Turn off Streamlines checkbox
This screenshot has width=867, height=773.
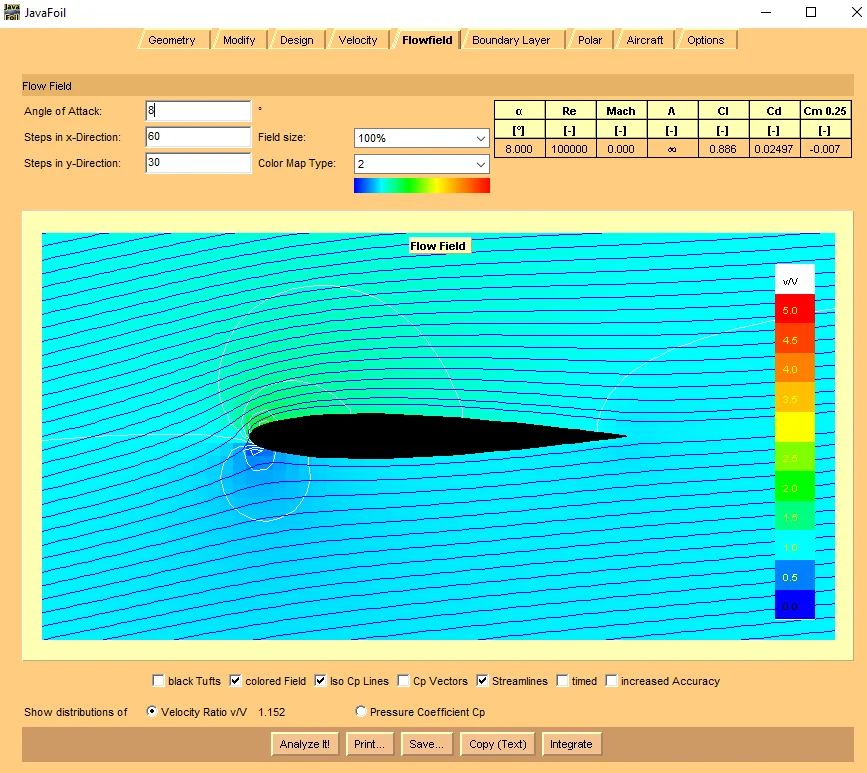482,681
